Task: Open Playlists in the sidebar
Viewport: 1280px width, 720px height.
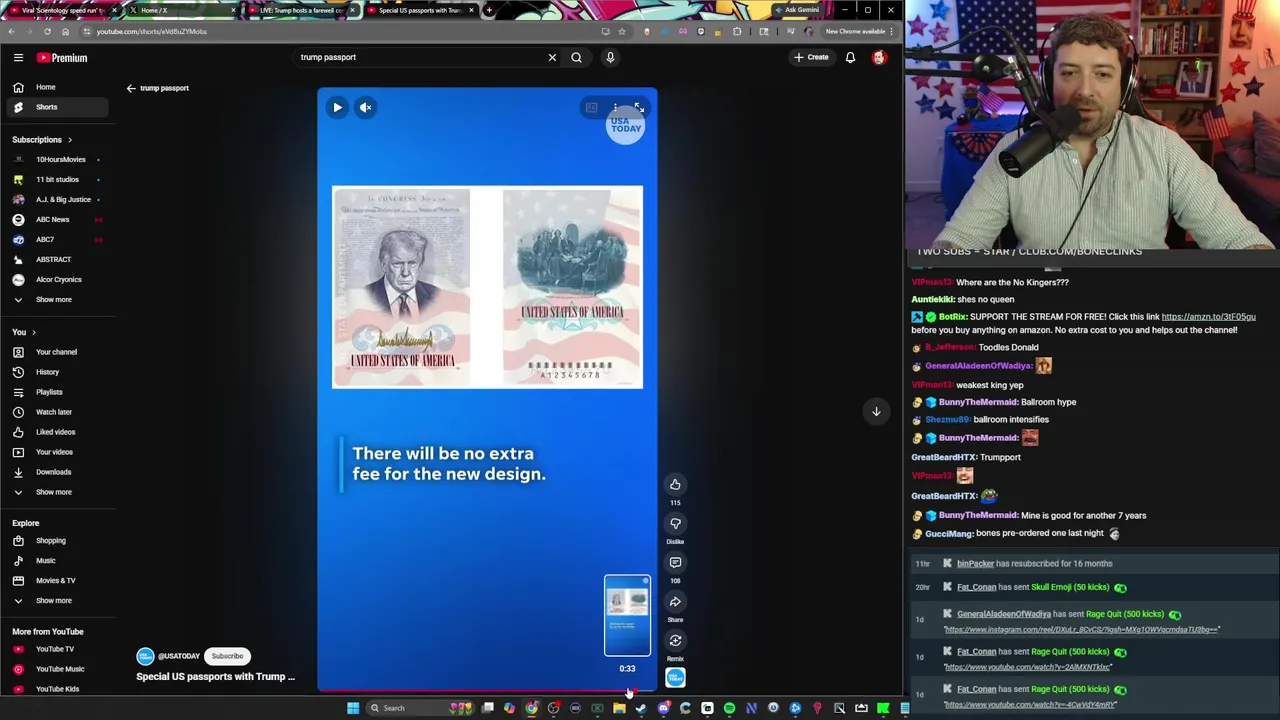Action: pyautogui.click(x=58, y=392)
